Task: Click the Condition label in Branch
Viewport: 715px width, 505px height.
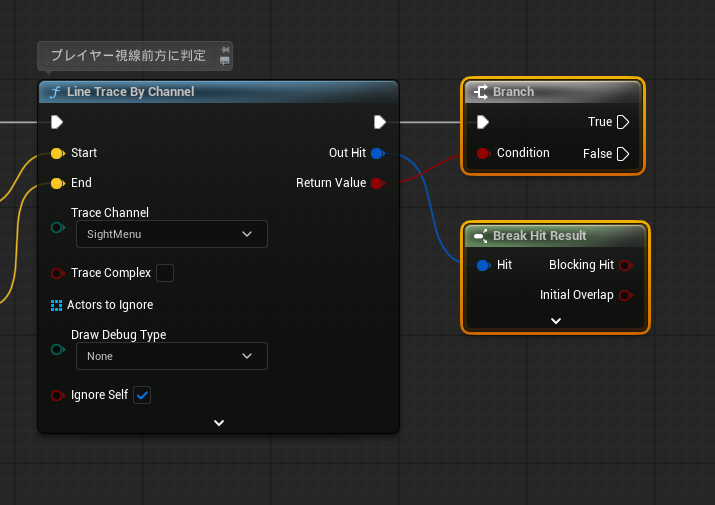Action: click(523, 153)
